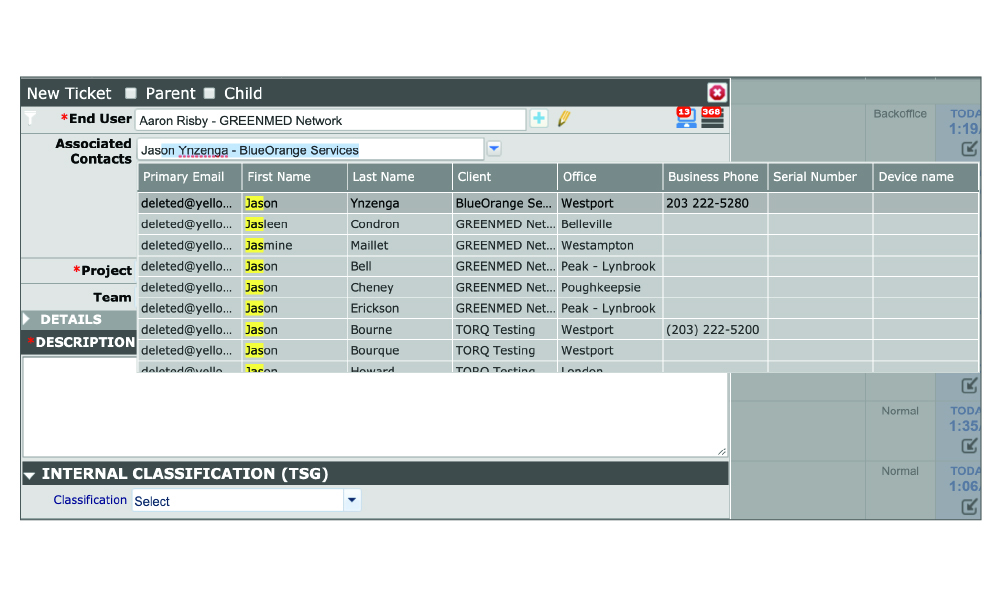Click the plus icon beside End User
This screenshot has width=1001, height=601.
539,119
